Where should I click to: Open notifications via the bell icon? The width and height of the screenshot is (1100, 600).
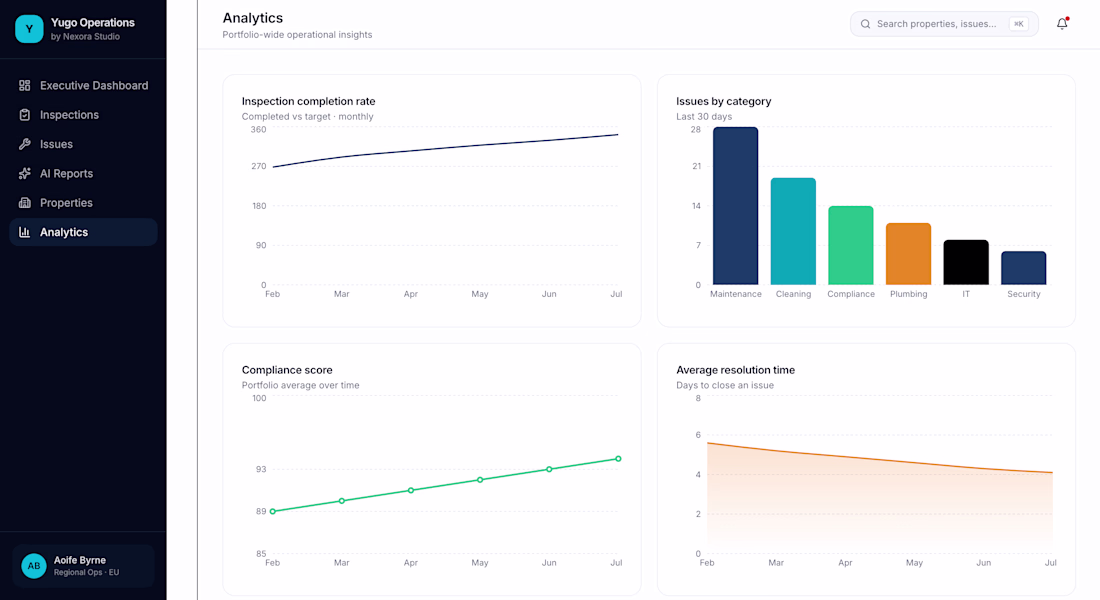click(x=1062, y=24)
